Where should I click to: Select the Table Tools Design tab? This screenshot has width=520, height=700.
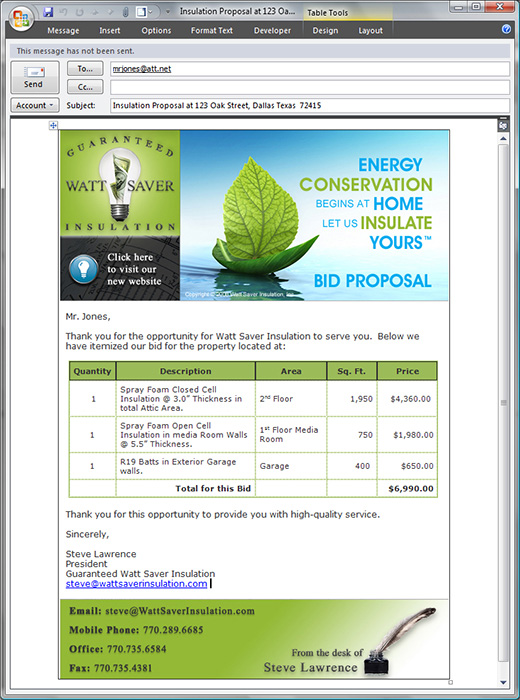point(325,30)
